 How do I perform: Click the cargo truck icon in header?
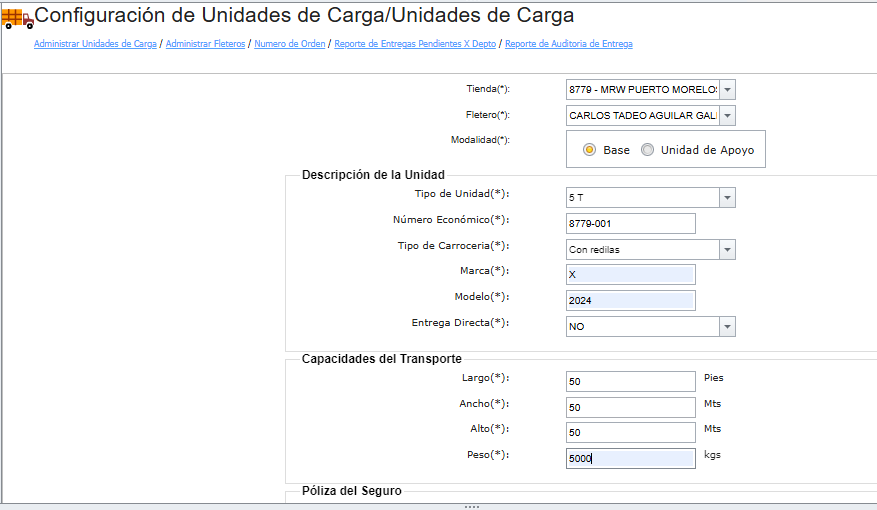tap(17, 18)
